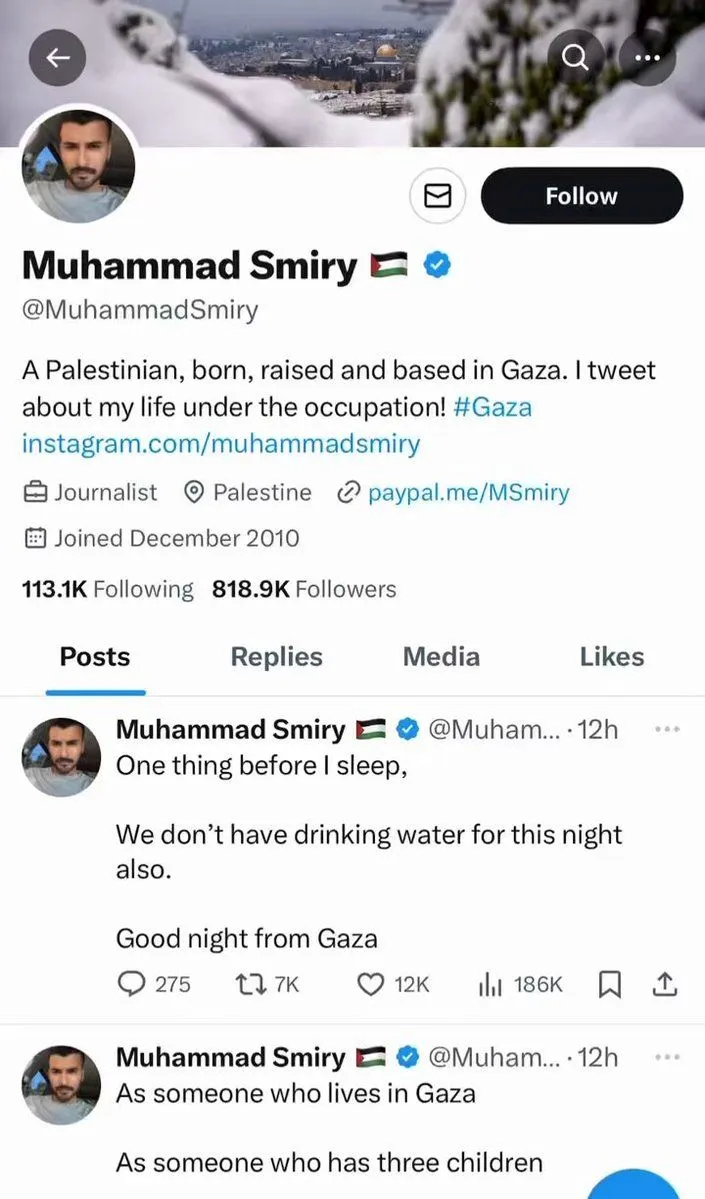Open more options on first post

coord(666,730)
